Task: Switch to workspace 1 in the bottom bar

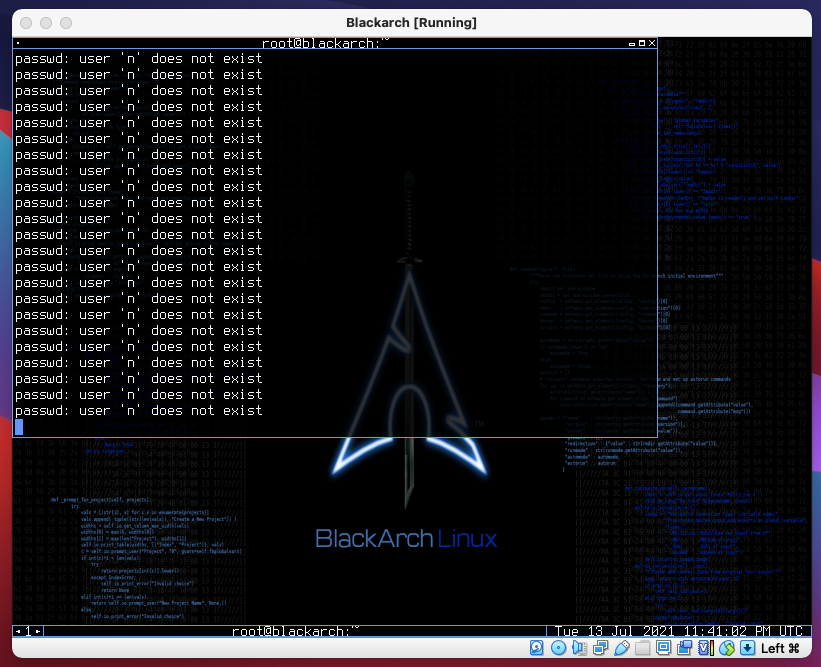Action: pyautogui.click(x=28, y=631)
